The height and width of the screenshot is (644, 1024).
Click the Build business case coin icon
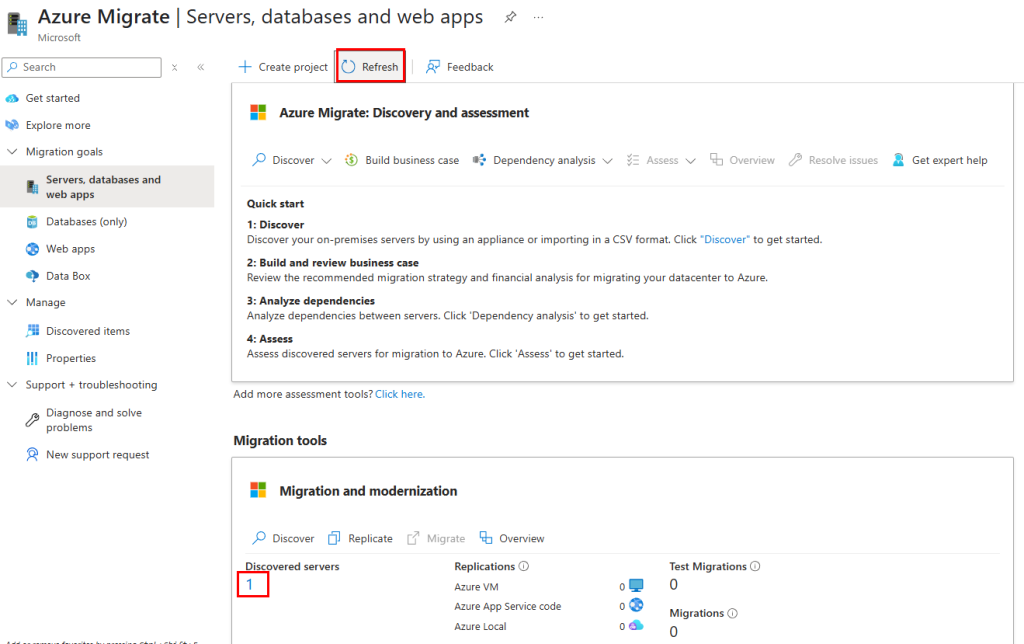pyautogui.click(x=351, y=160)
